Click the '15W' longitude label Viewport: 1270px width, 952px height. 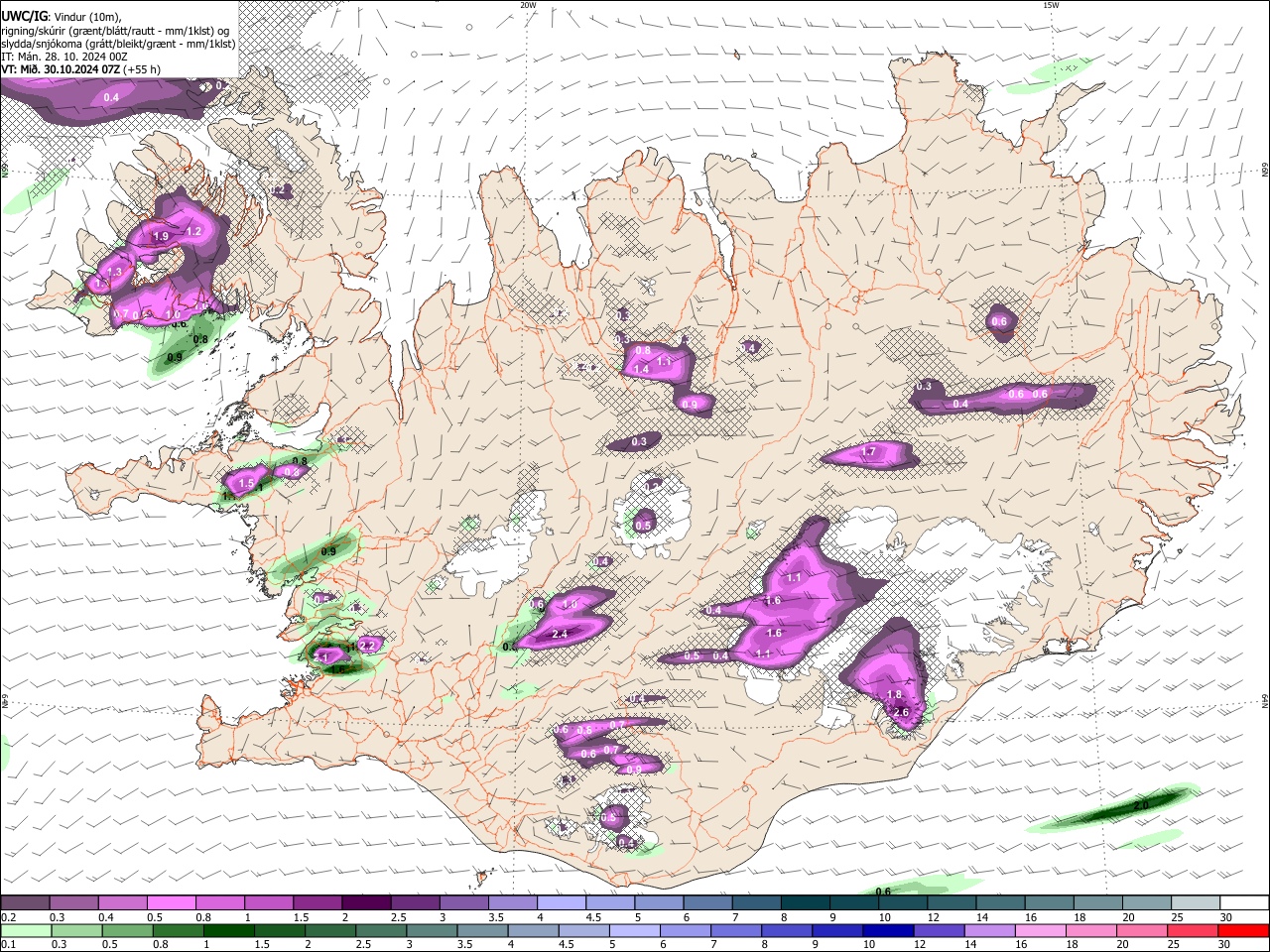pos(1051,4)
